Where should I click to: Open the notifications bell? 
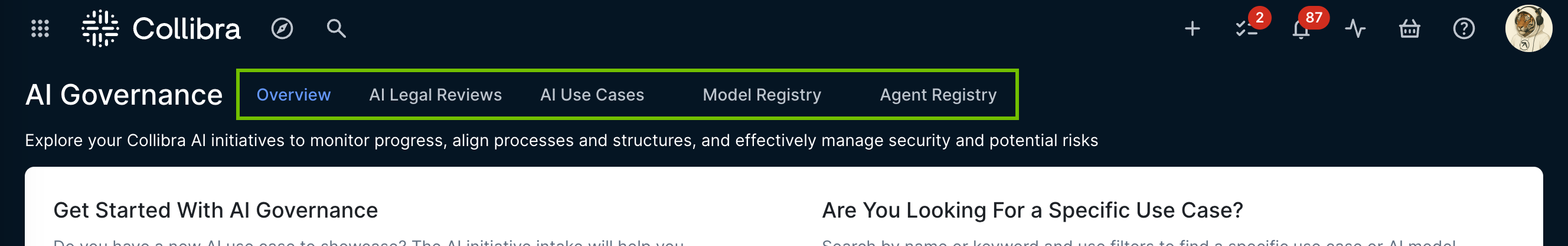pos(1300,30)
